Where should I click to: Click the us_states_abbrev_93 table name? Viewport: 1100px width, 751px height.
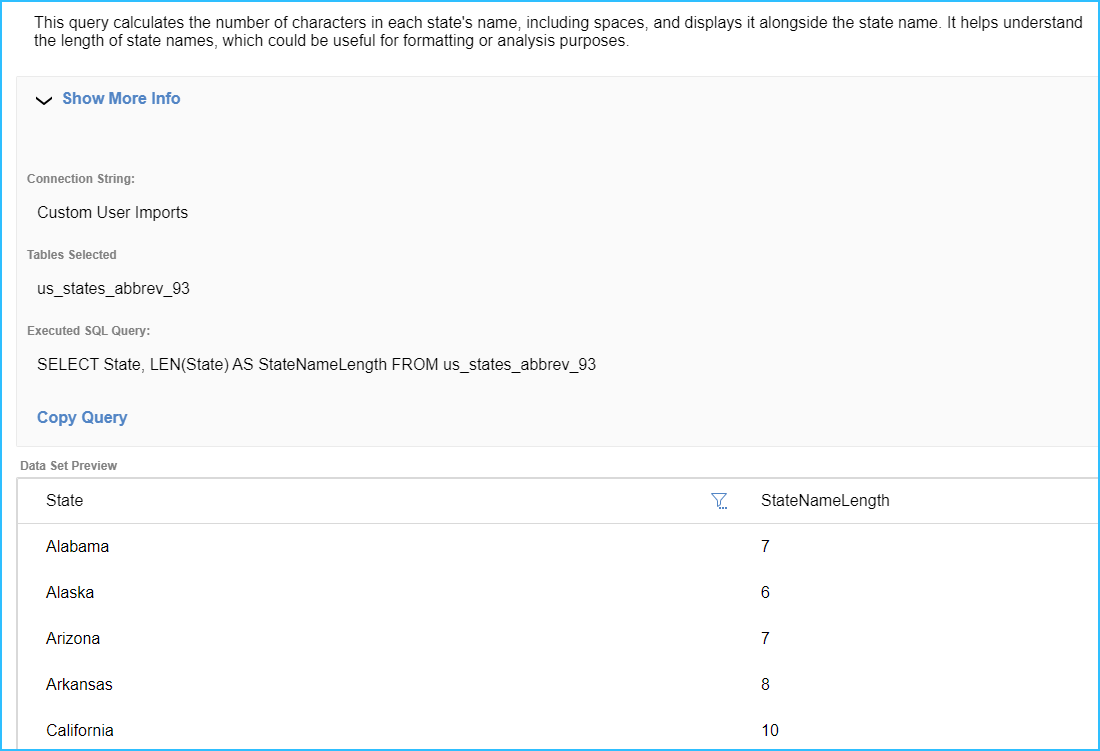click(113, 288)
